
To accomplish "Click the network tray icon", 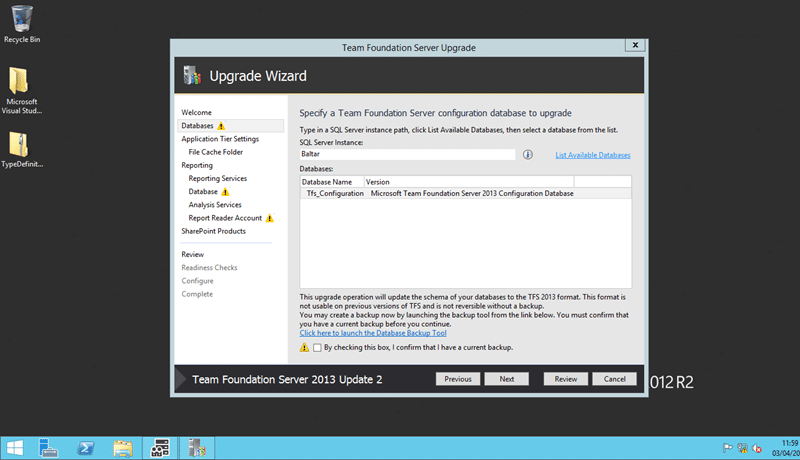I will click(x=742, y=448).
